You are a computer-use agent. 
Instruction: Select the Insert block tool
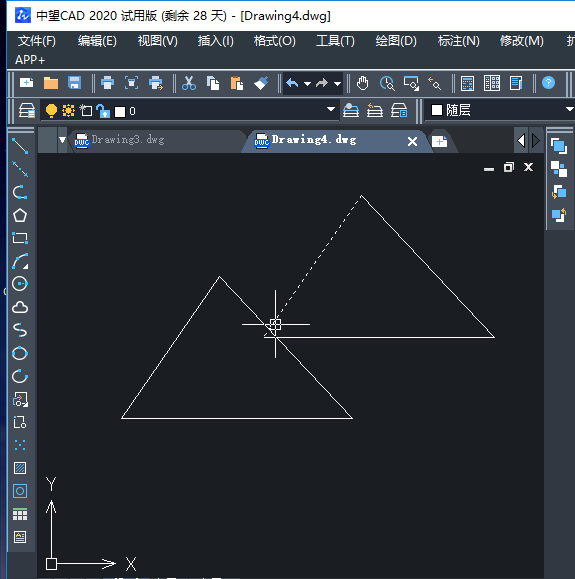coord(20,399)
